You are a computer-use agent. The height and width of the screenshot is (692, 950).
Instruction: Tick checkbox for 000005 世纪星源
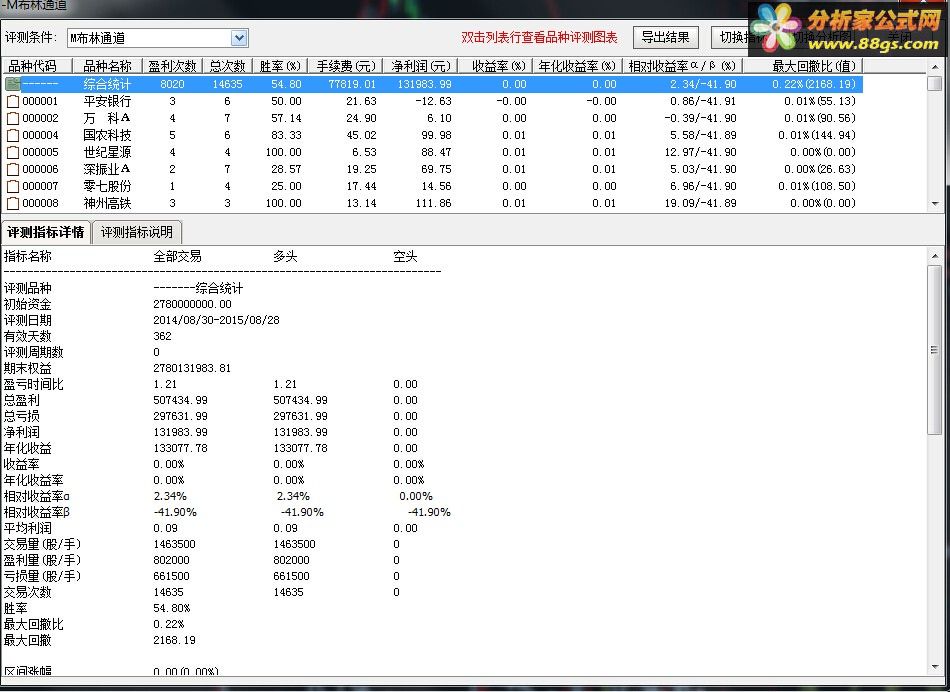pyautogui.click(x=13, y=152)
